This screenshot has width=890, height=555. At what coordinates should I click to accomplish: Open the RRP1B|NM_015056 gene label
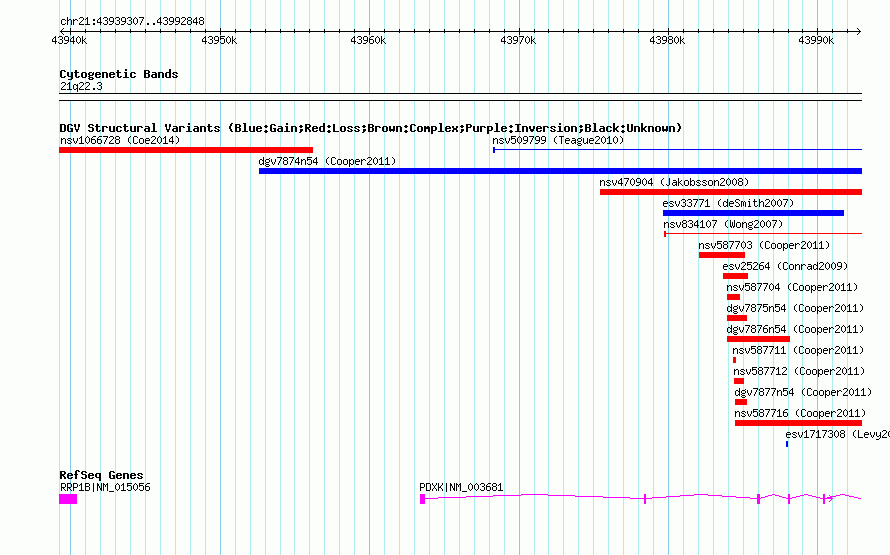click(x=105, y=487)
